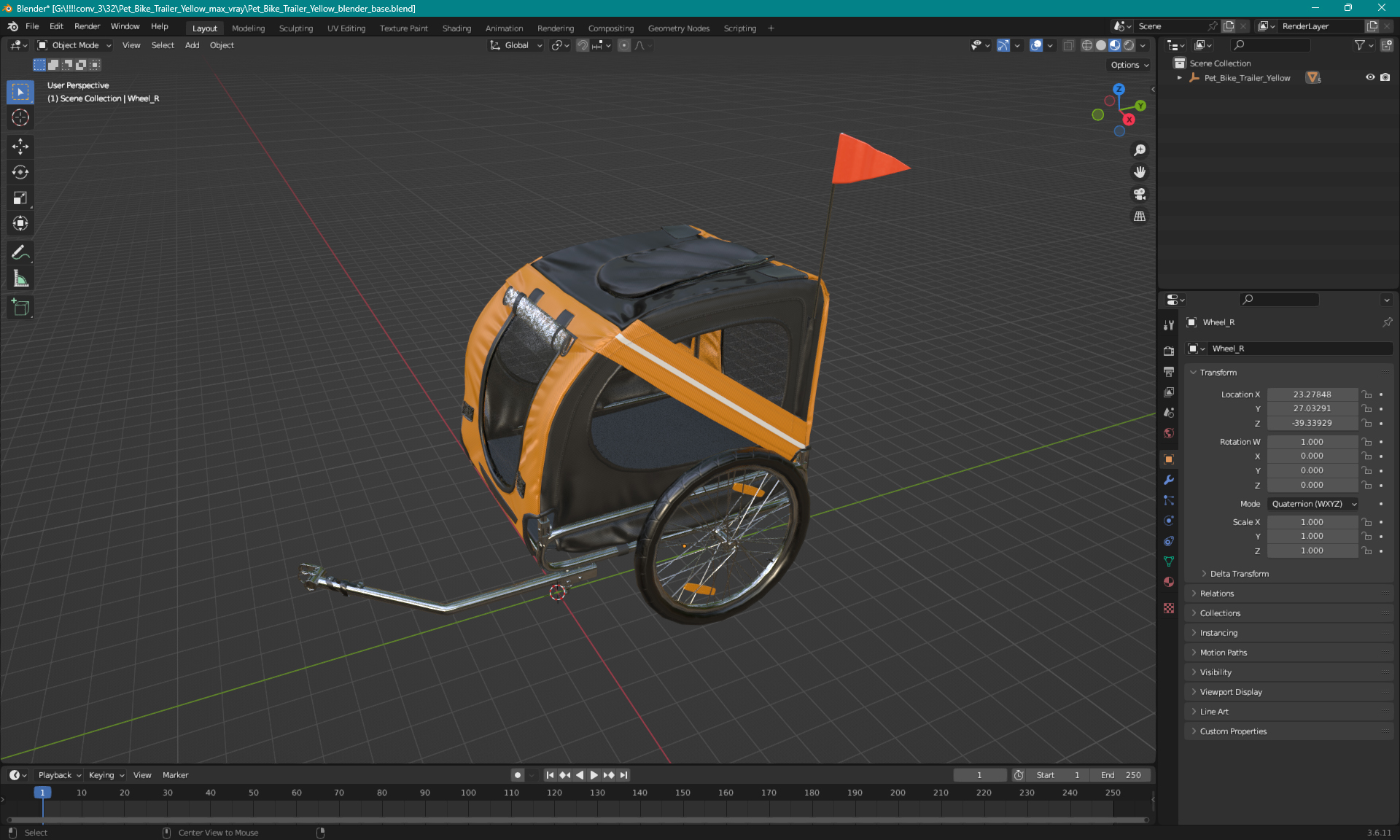
Task: Open the Render menu
Action: 87,26
